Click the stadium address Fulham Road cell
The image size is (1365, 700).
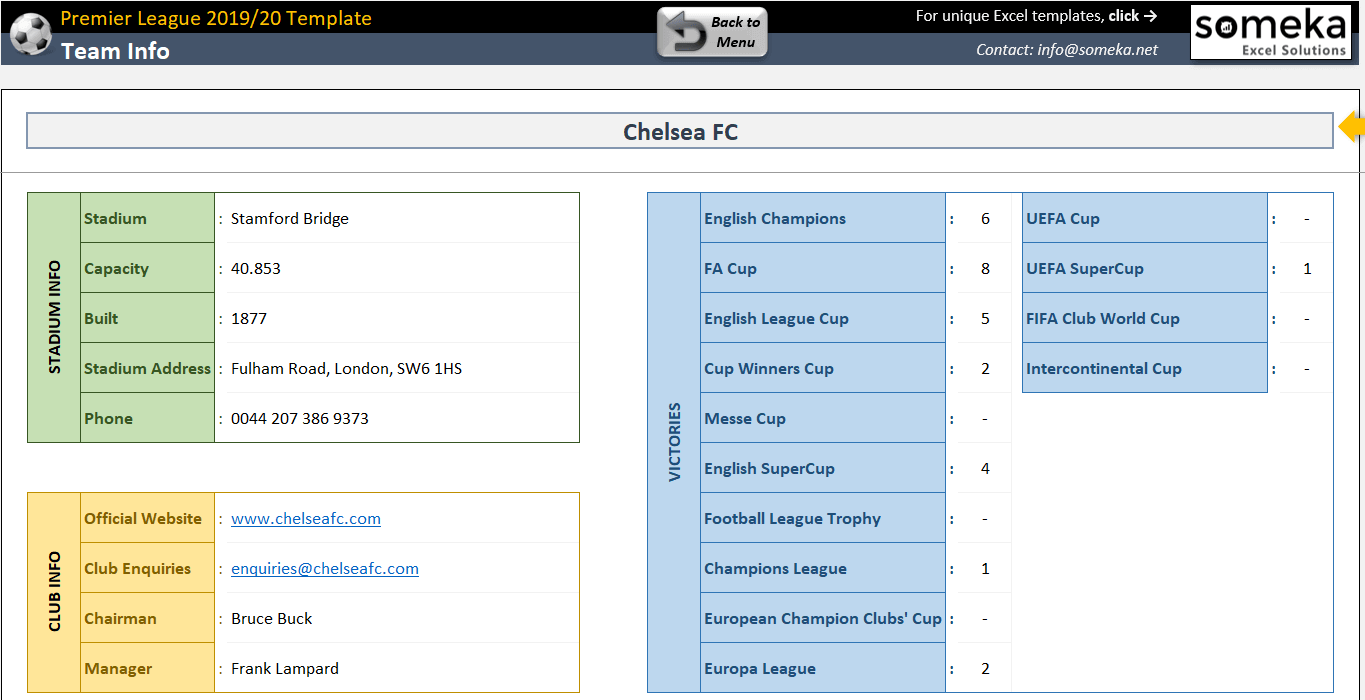(395, 368)
